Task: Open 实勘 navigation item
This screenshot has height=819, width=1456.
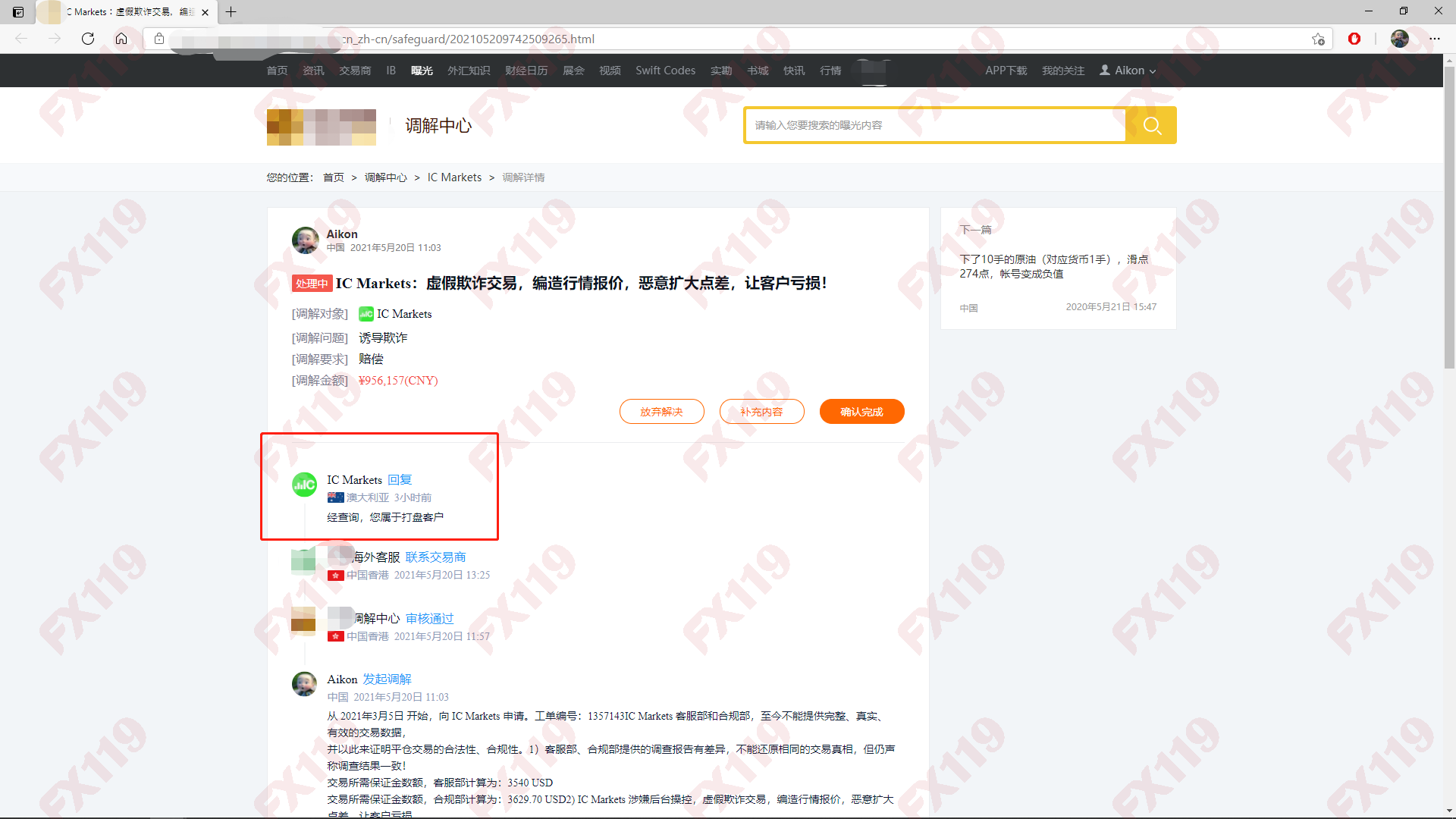Action: click(x=721, y=71)
